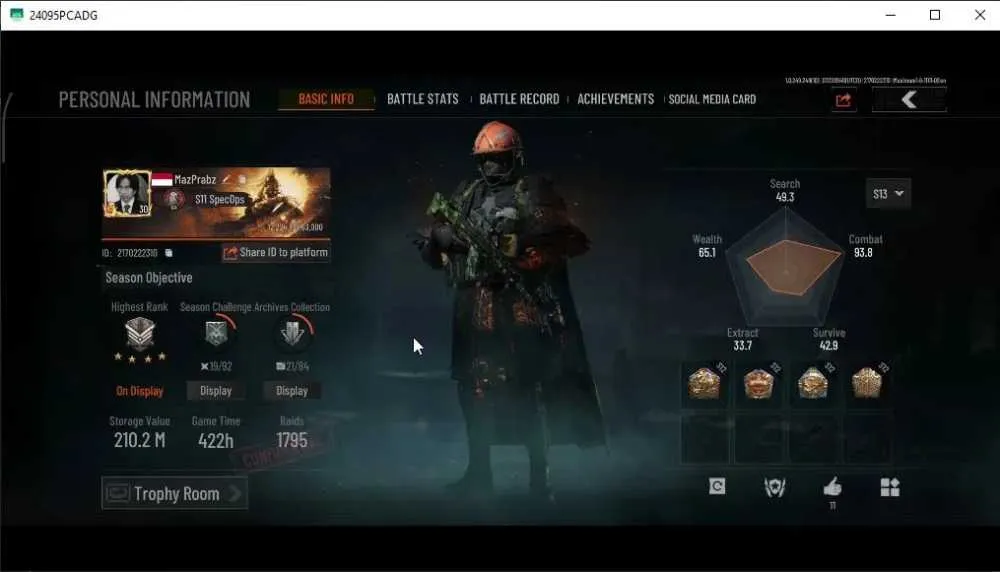Copy the player ID number icon
Image resolution: width=1000 pixels, height=572 pixels.
(x=169, y=253)
